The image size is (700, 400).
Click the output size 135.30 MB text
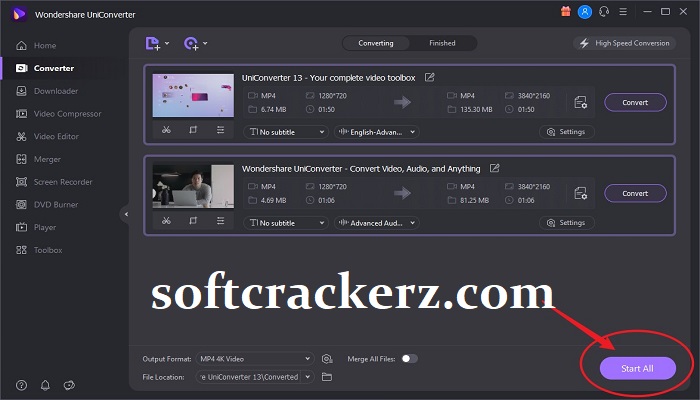point(476,109)
